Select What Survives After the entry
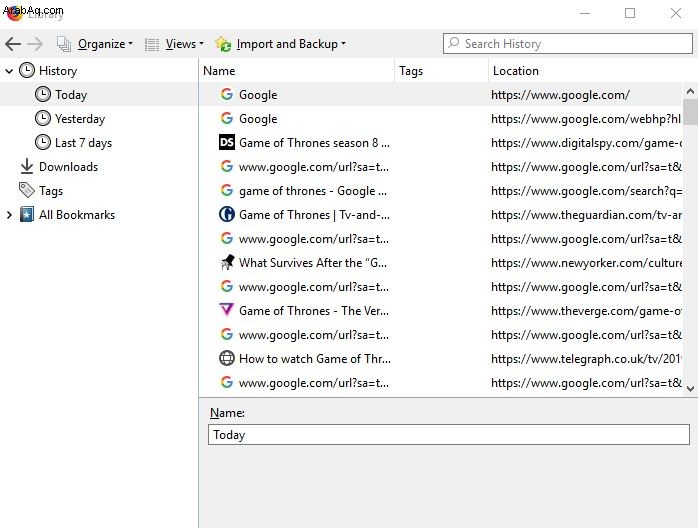This screenshot has width=698, height=528. click(440, 263)
